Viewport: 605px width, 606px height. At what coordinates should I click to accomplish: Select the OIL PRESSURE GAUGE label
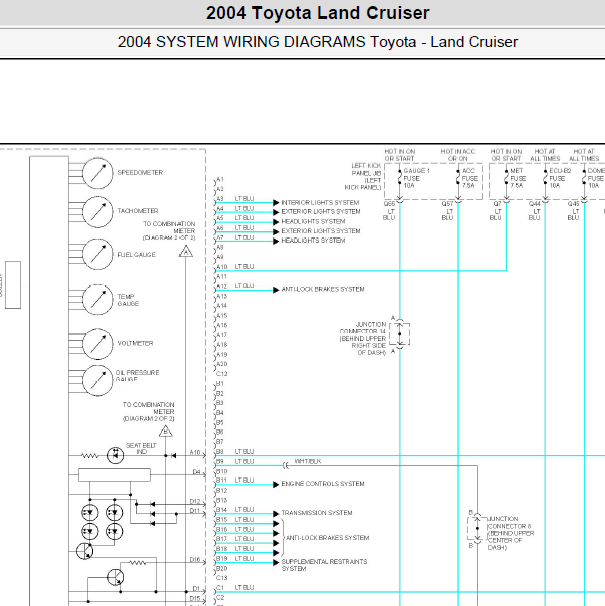pyautogui.click(x=137, y=376)
